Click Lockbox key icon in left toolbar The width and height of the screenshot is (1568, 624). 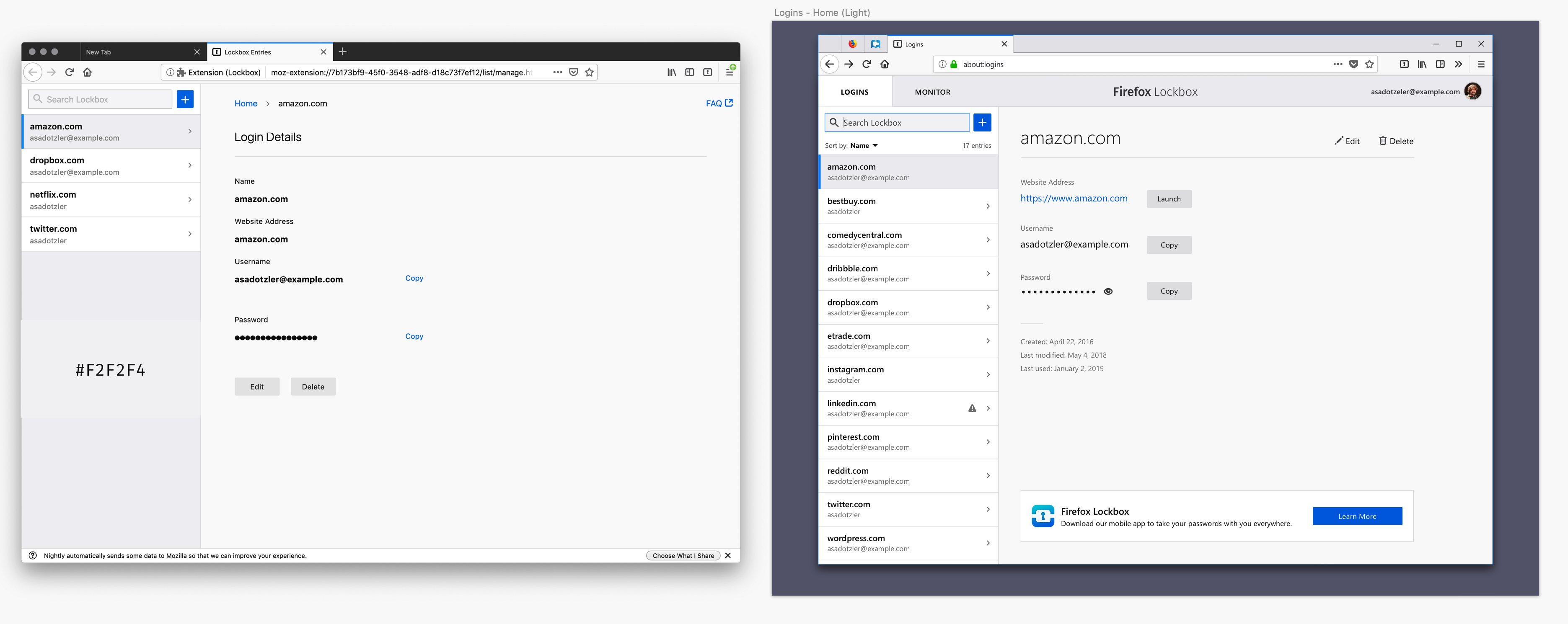707,72
